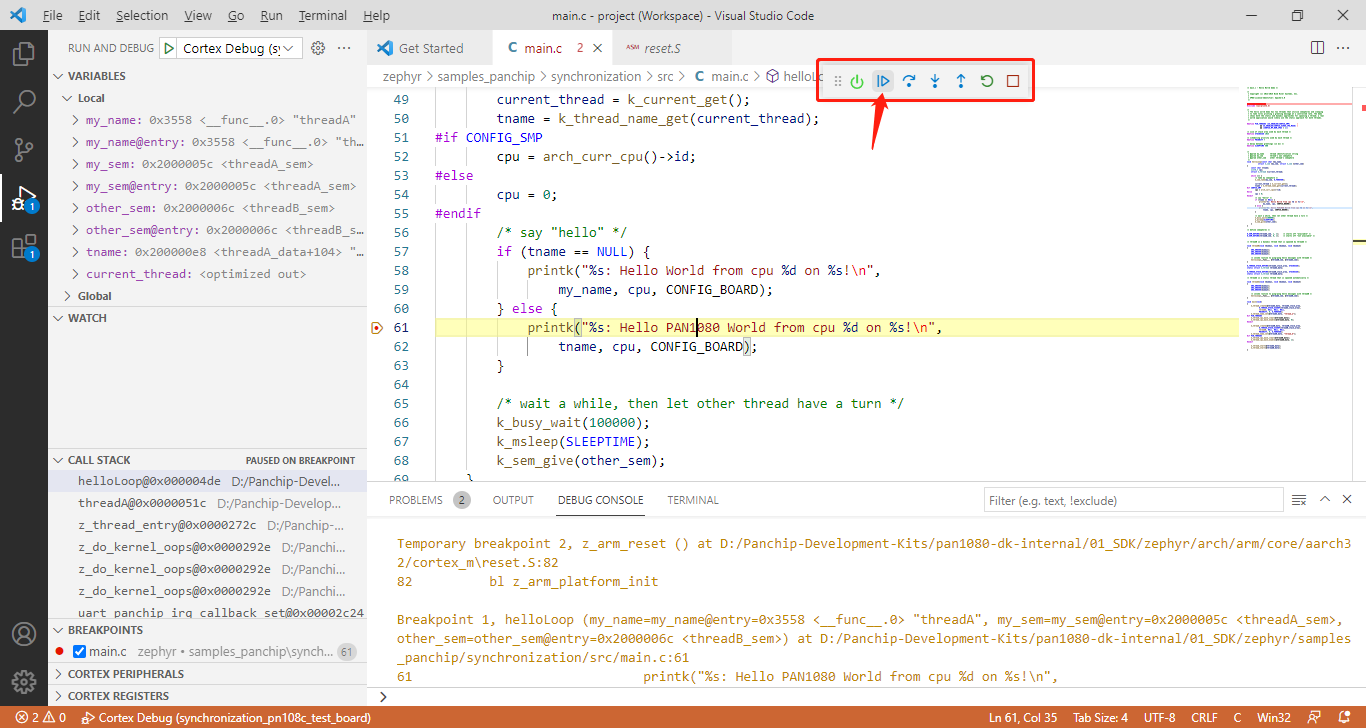The image size is (1366, 728).
Task: Click Step Into in the debug toolbar
Action: click(935, 81)
